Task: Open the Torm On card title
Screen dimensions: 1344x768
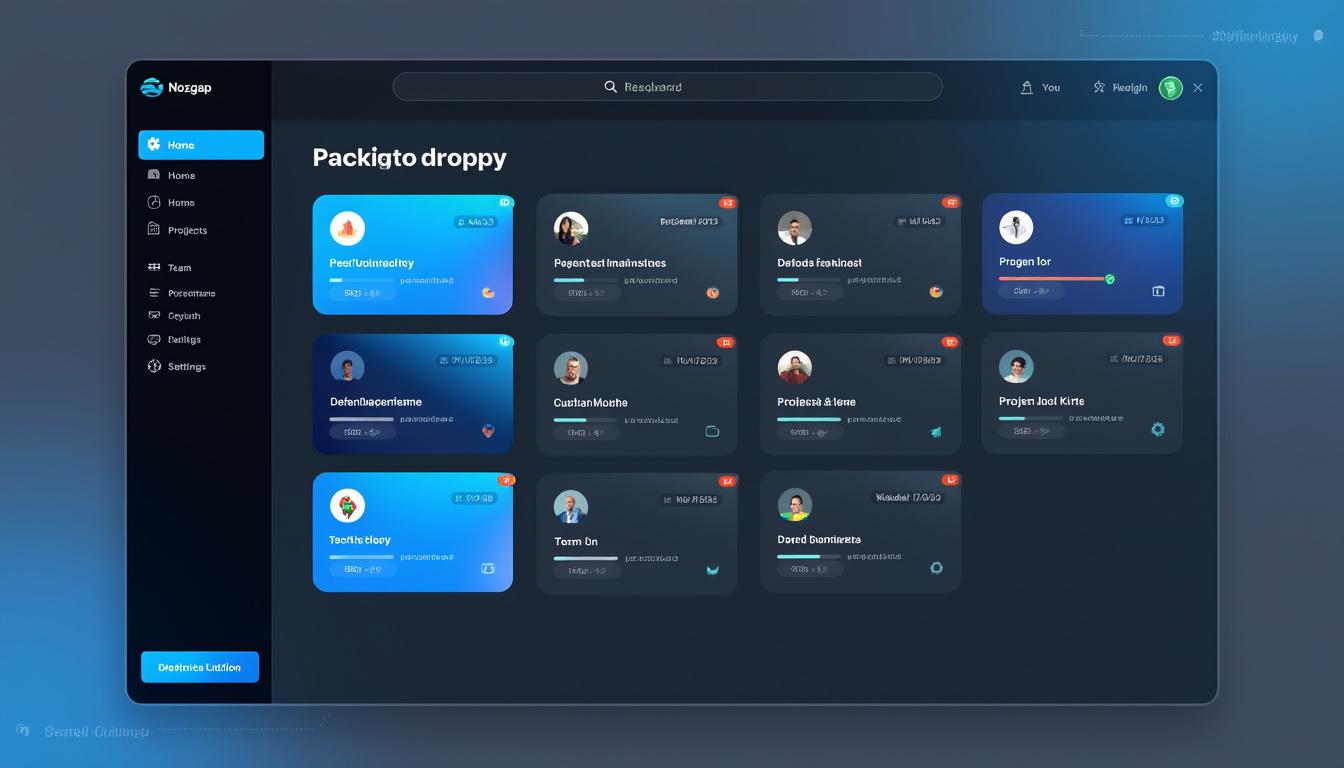Action: coord(576,541)
